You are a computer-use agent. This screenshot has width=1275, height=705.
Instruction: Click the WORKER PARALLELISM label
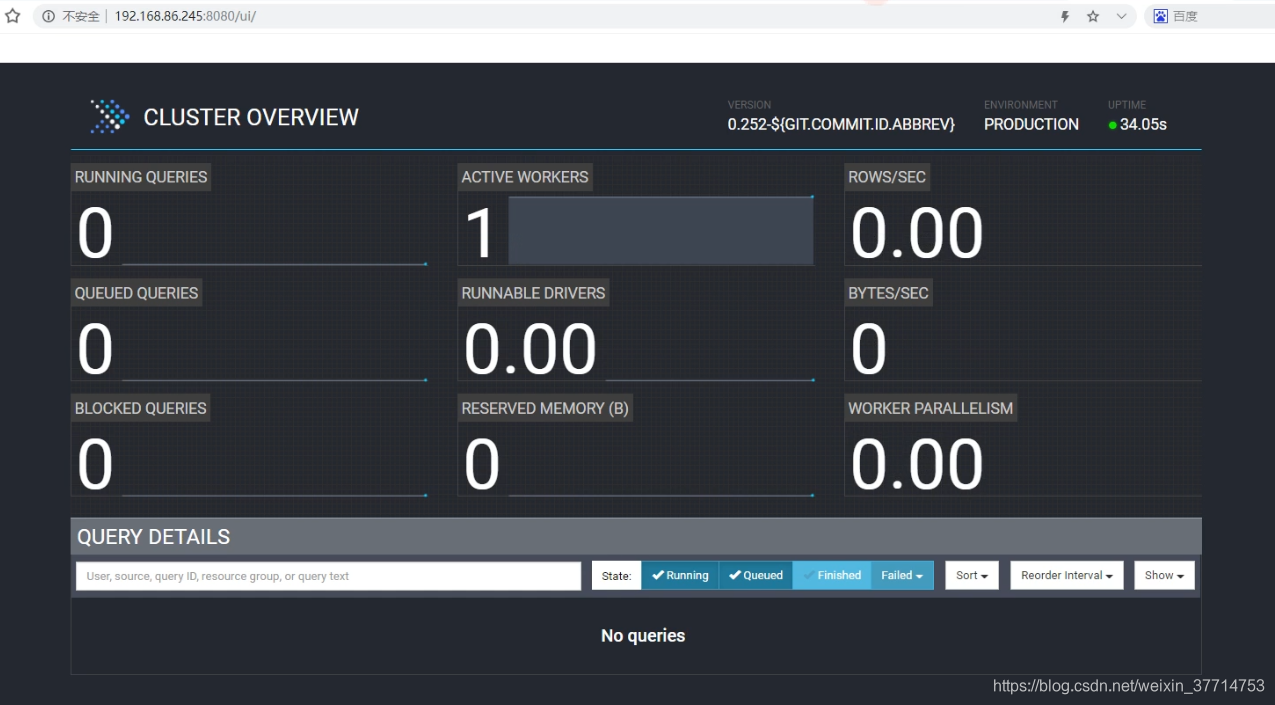(x=931, y=408)
